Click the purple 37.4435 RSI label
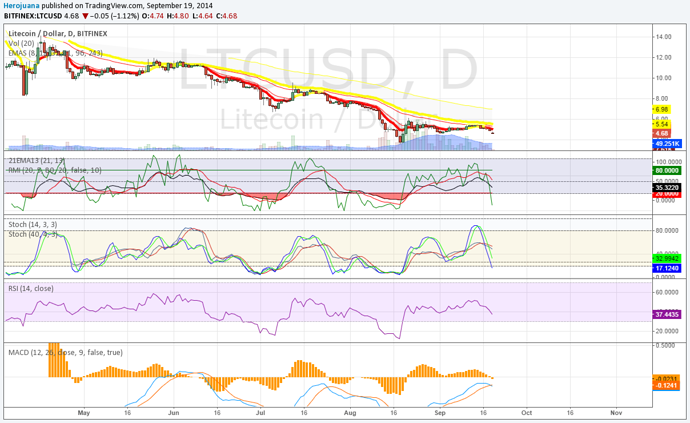Viewport: 690px width, 423px height. tap(667, 314)
